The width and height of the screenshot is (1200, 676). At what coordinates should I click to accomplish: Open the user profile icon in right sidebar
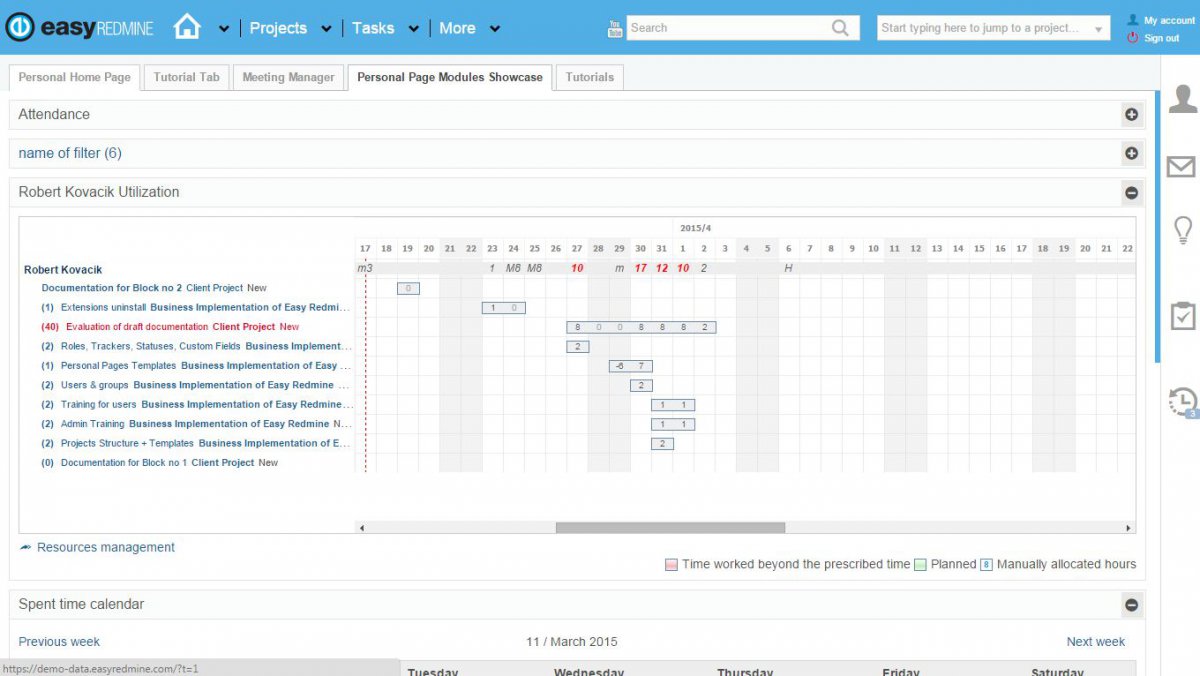tap(1182, 99)
